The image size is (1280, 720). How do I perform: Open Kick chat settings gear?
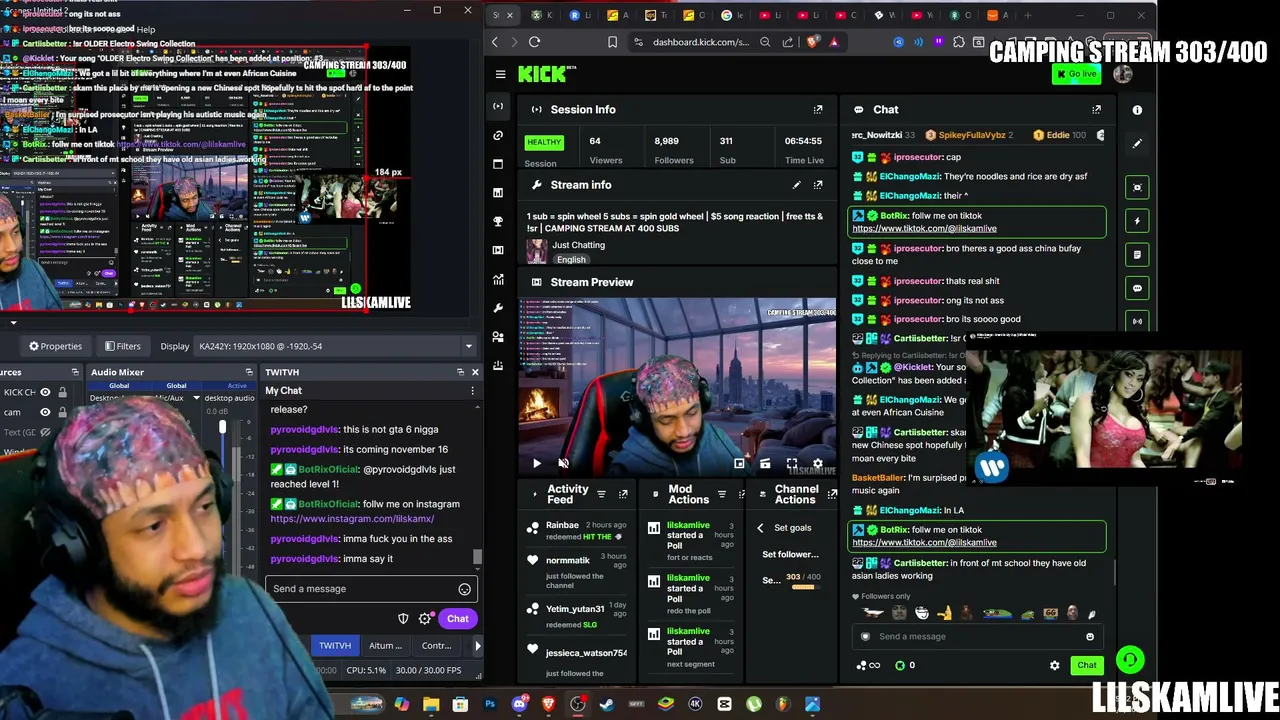point(1054,665)
